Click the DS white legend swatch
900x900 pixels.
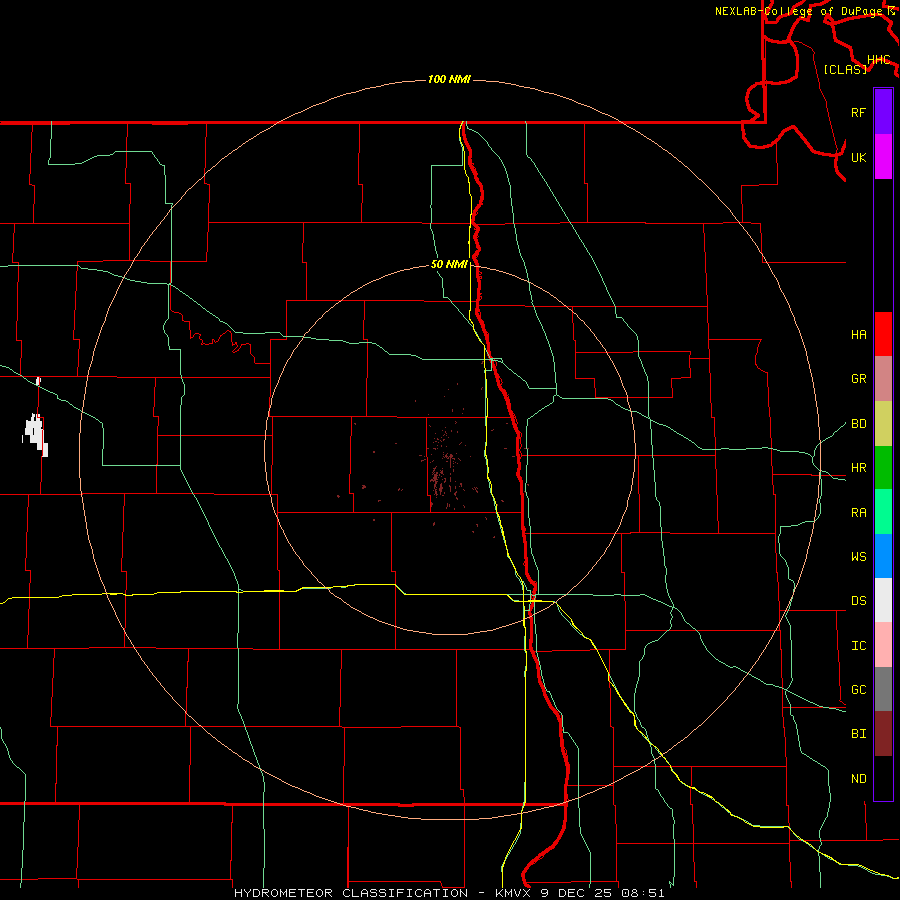(883, 600)
